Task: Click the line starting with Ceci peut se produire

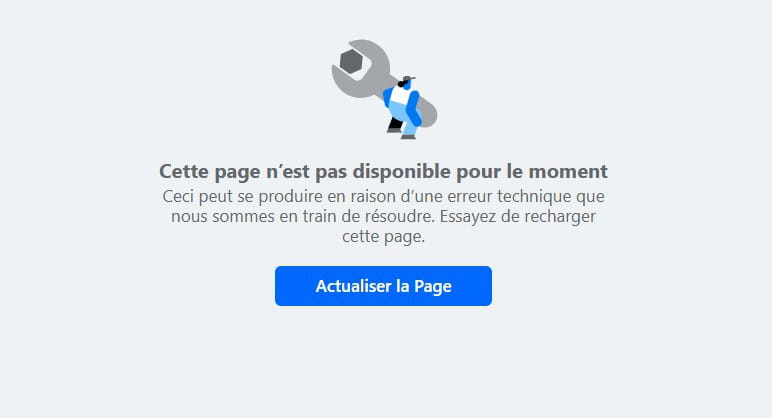Action: (383, 196)
